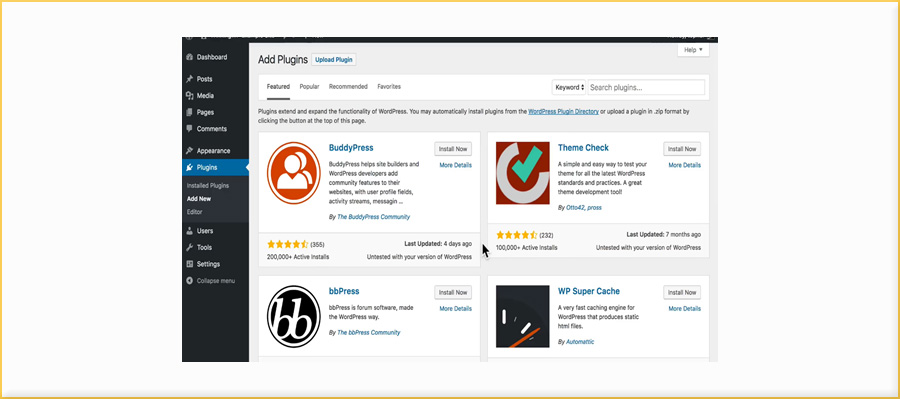Open Editor in Plugins submenu

pyautogui.click(x=195, y=212)
